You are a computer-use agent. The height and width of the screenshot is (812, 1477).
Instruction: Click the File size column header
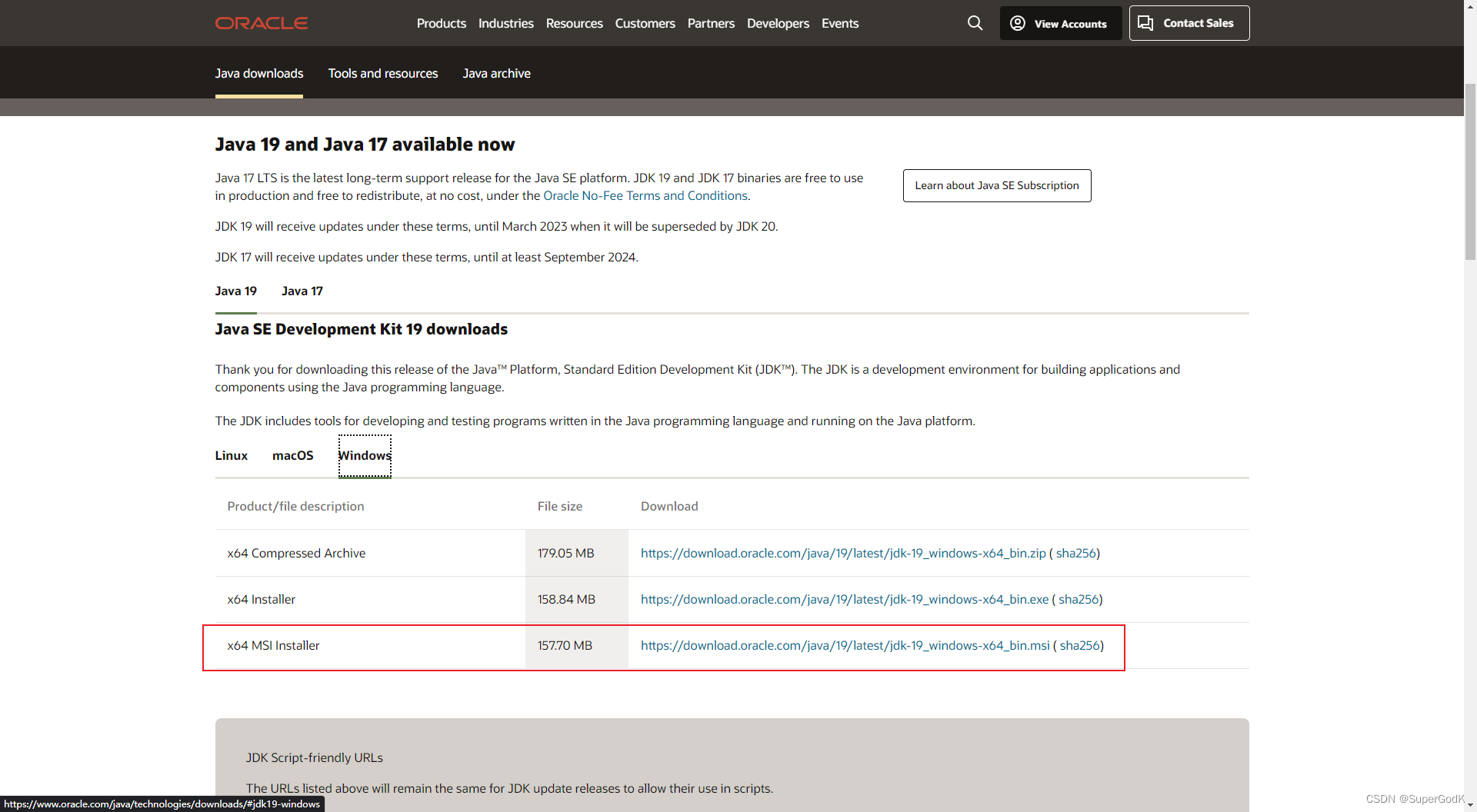point(559,506)
